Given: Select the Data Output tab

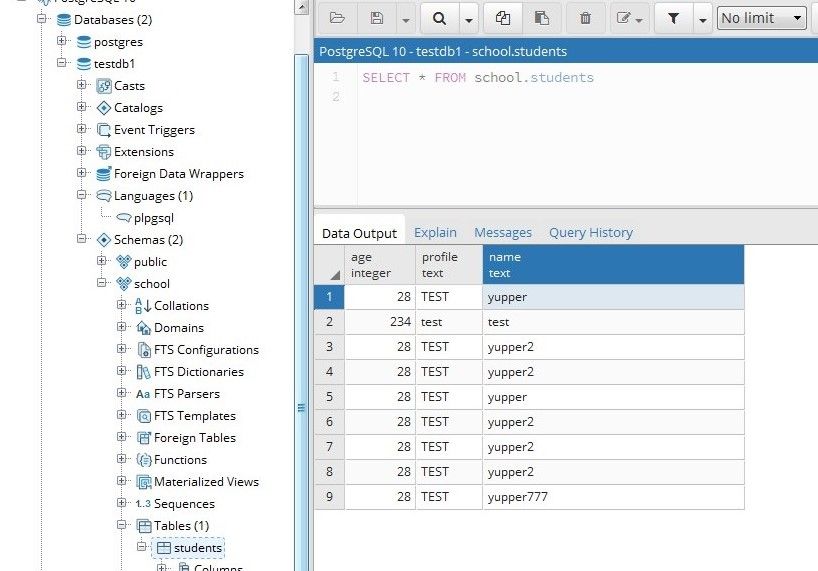Looking at the screenshot, I should (359, 233).
